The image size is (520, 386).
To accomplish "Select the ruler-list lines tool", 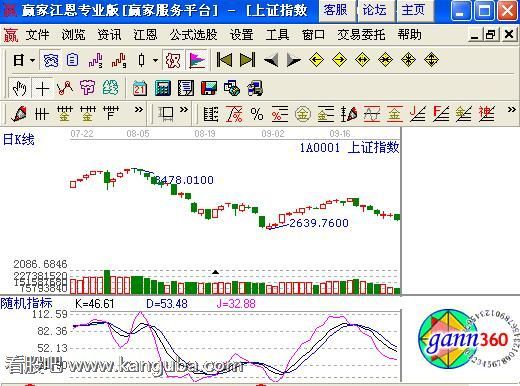I will click(x=211, y=114).
